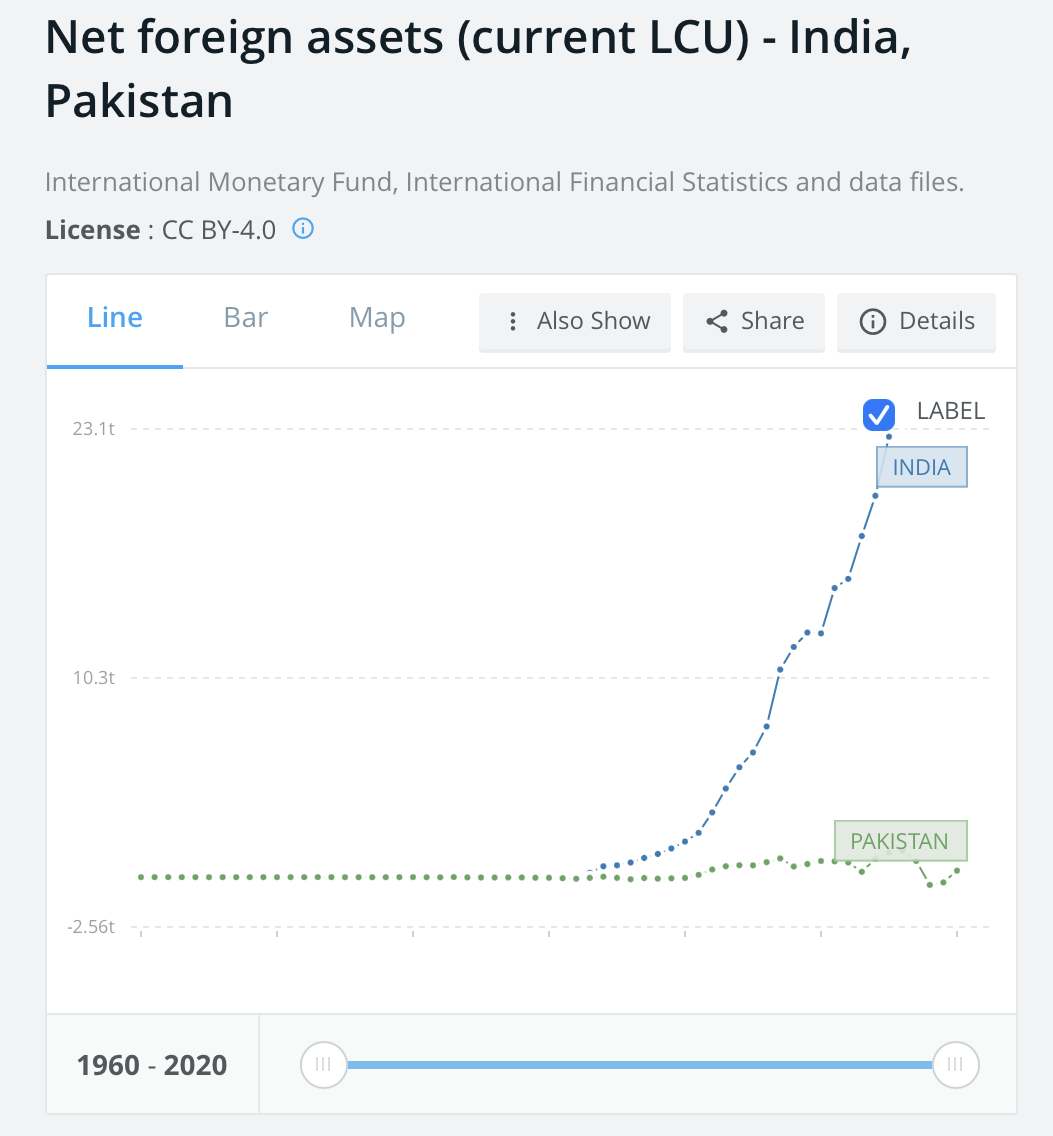Switch to the Bar tab
Image resolution: width=1053 pixels, height=1136 pixels.
click(246, 318)
